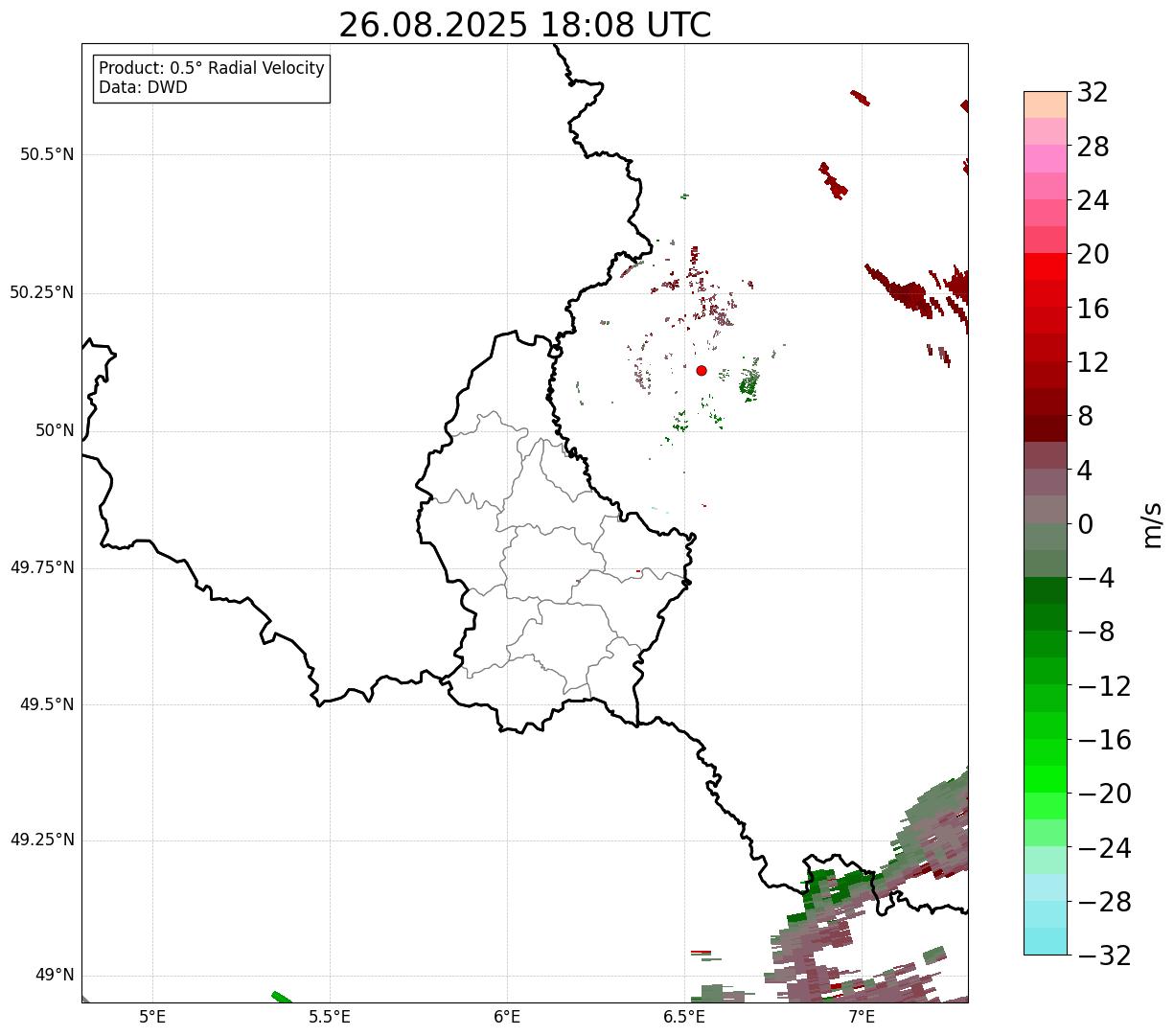Click the bright green echo at the bottom left

tap(282, 998)
